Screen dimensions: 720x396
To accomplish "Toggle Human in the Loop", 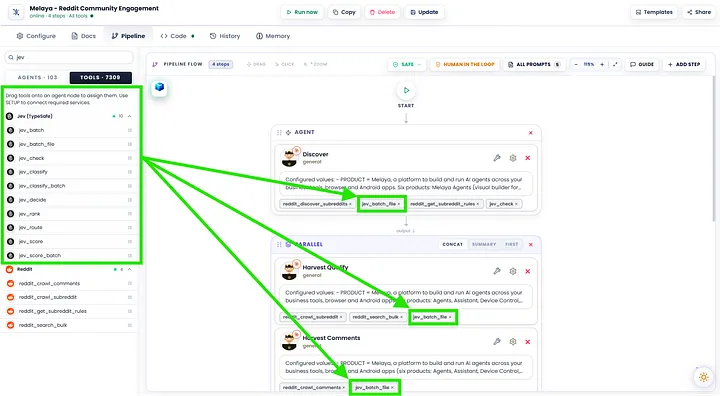I will [x=465, y=64].
